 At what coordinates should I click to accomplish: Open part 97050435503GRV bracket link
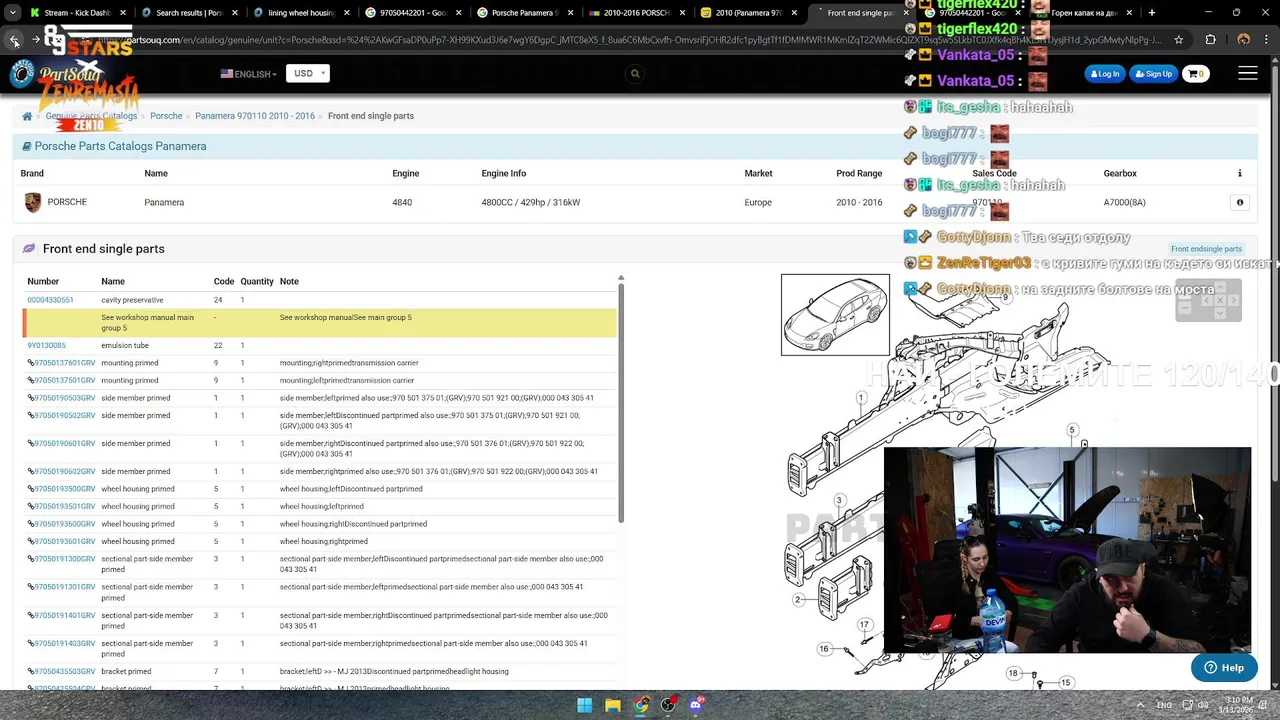(x=65, y=672)
